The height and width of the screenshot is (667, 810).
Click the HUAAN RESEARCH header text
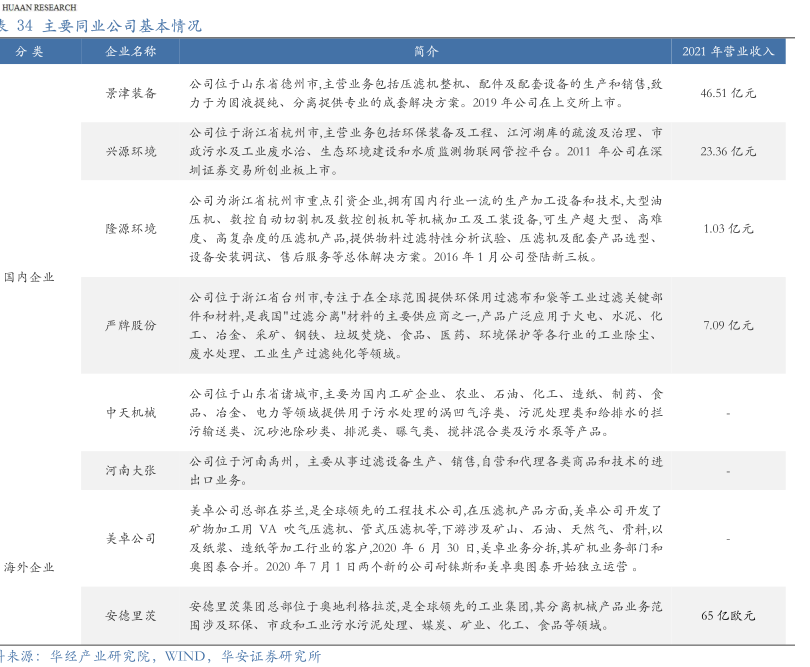(39, 7)
